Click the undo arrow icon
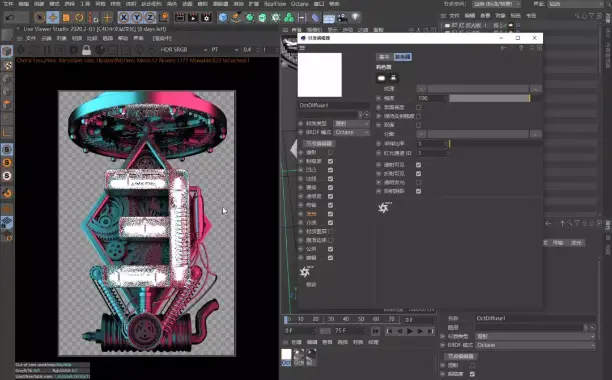This screenshot has height=380, width=612. (x=10, y=18)
